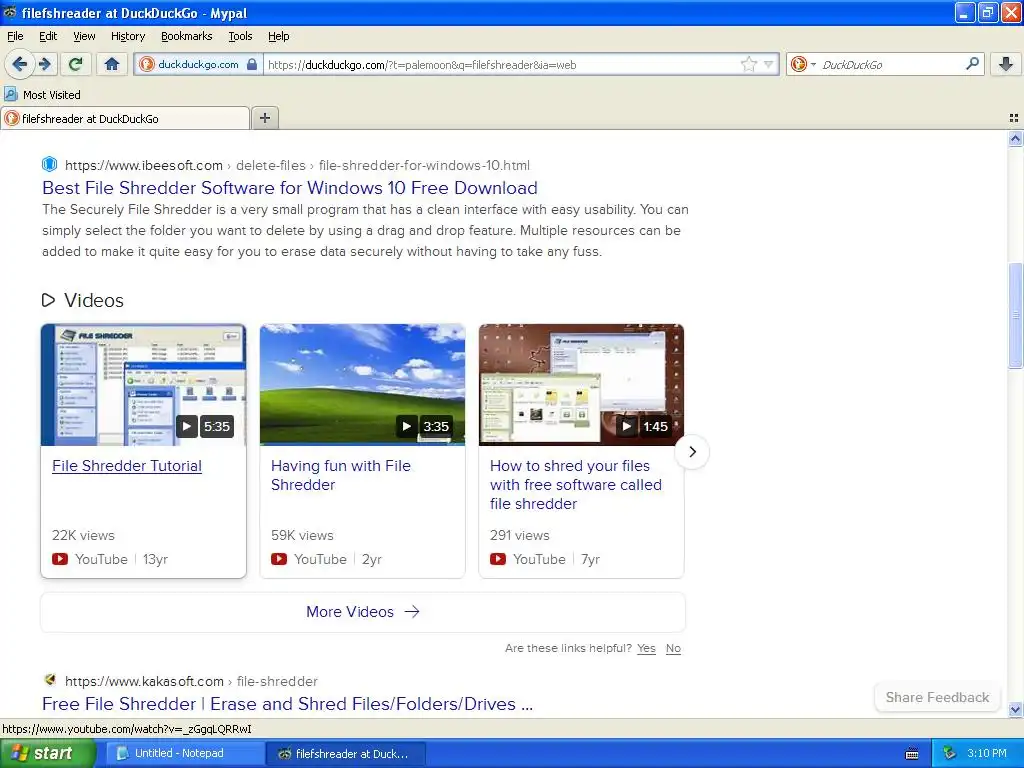Click YouTube icon on 2yr video card
1024x768 pixels.
tap(279, 559)
